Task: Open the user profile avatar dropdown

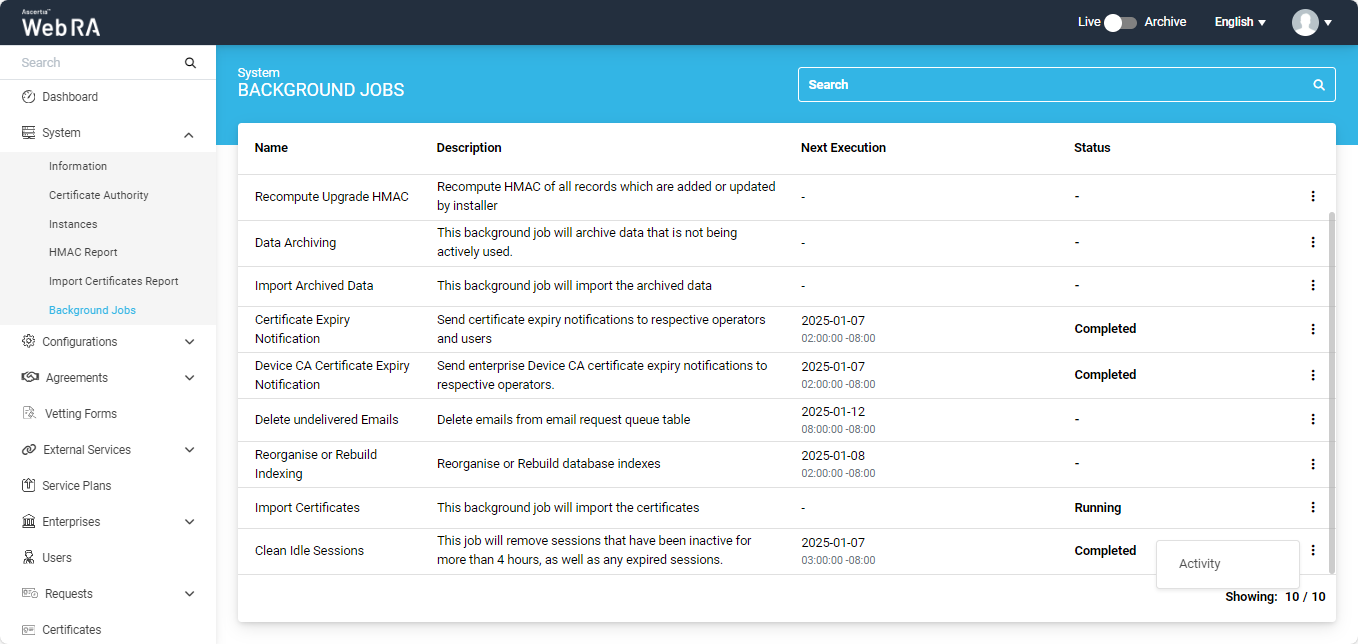Action: 1311,22
